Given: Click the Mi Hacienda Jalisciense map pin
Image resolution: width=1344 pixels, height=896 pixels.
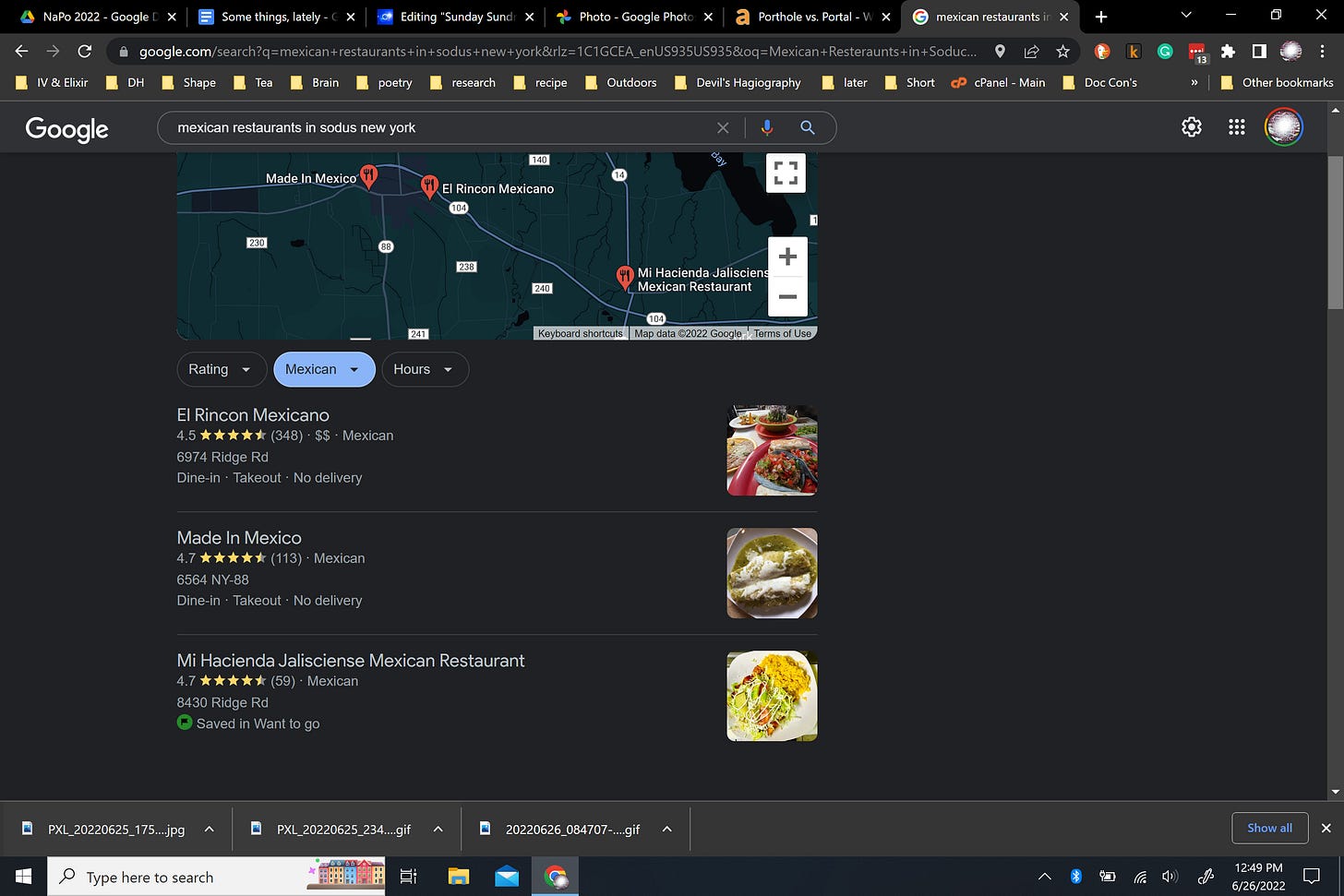Looking at the screenshot, I should [x=625, y=277].
